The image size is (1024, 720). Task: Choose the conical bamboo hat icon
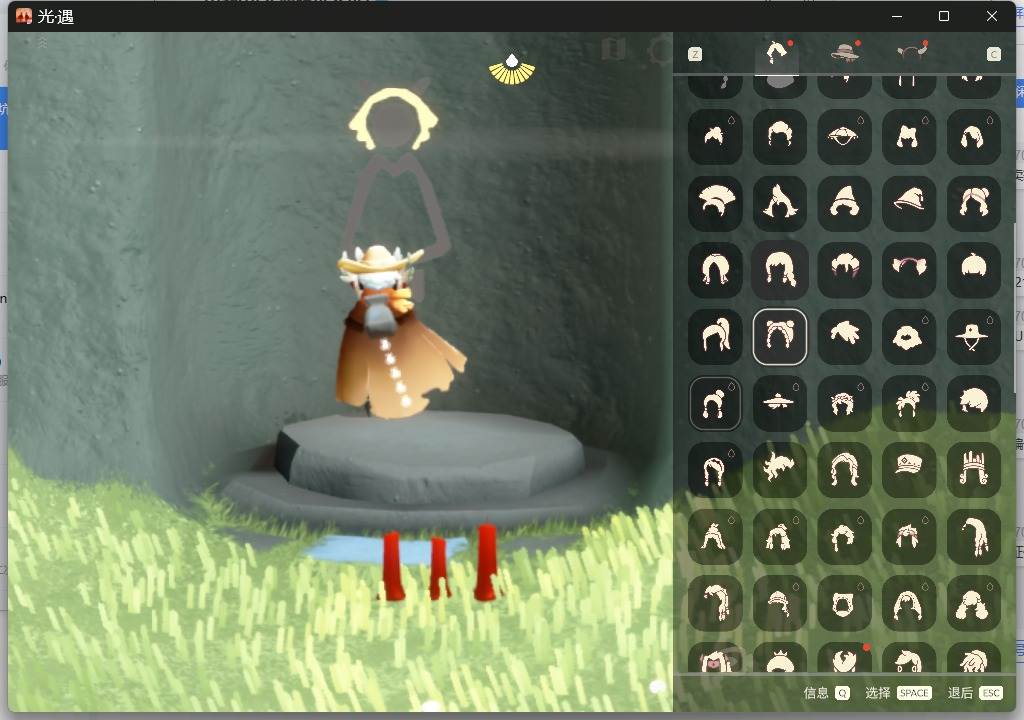[844, 137]
